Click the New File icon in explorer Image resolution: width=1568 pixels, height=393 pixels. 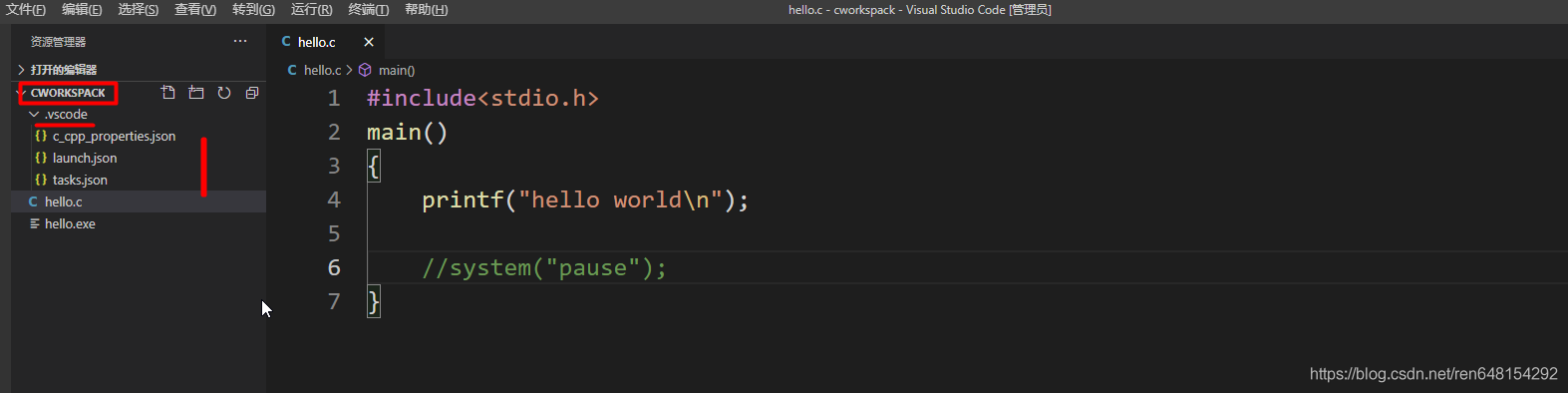point(168,93)
